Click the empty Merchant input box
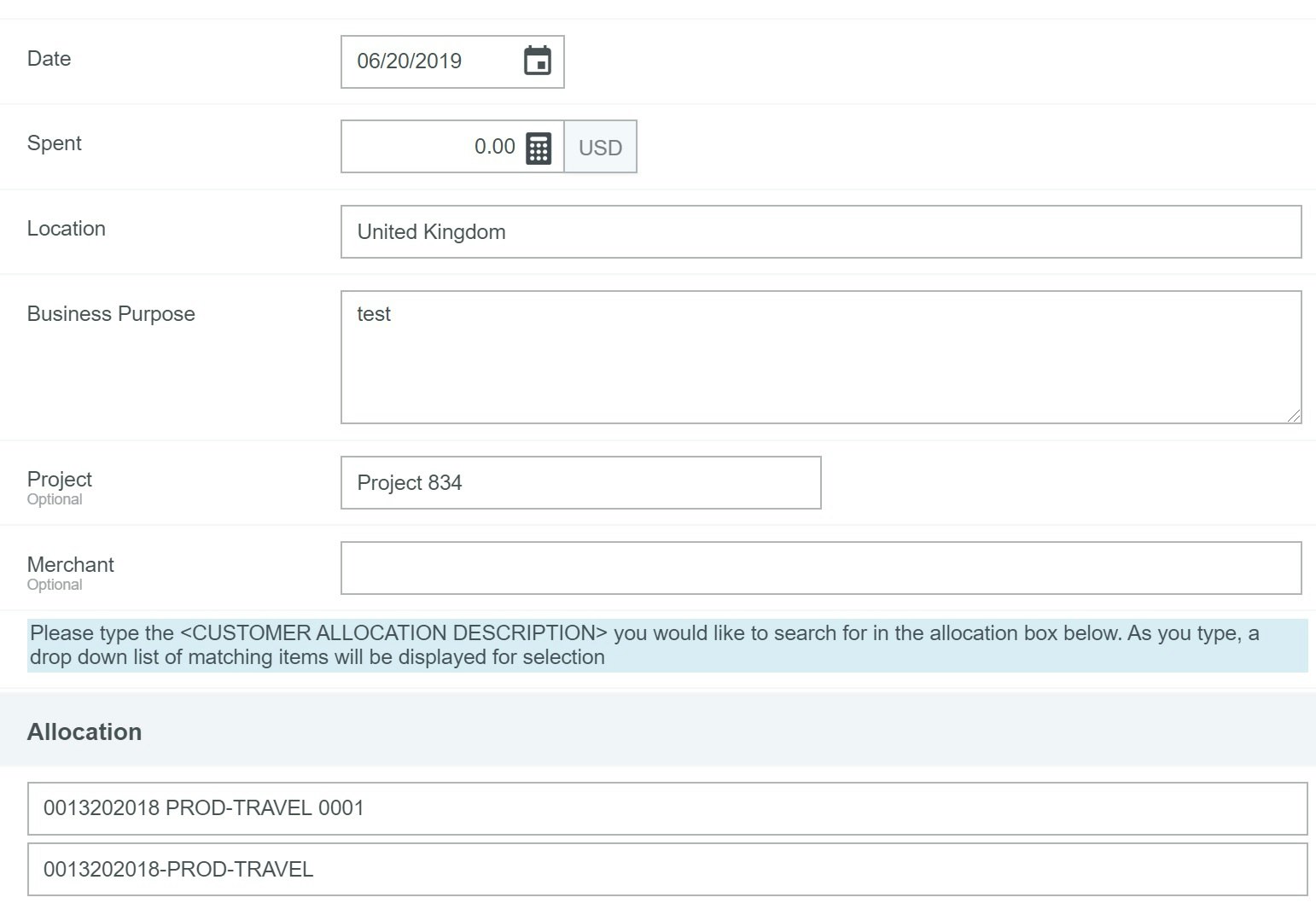The image size is (1316, 909). (x=819, y=568)
